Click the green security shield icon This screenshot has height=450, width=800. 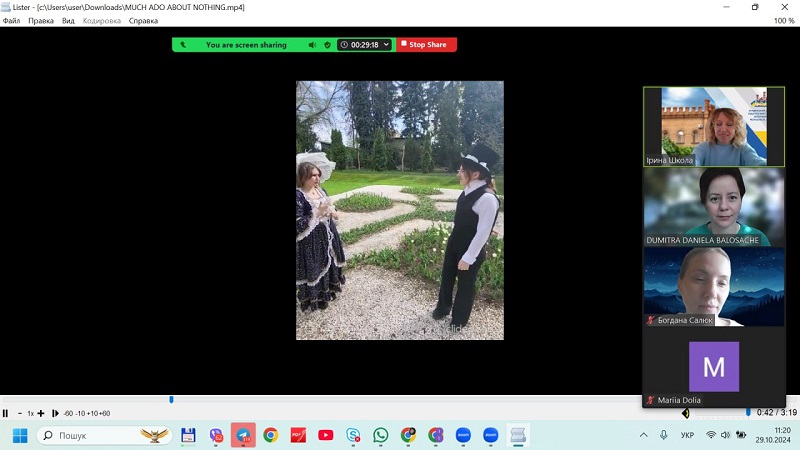328,45
